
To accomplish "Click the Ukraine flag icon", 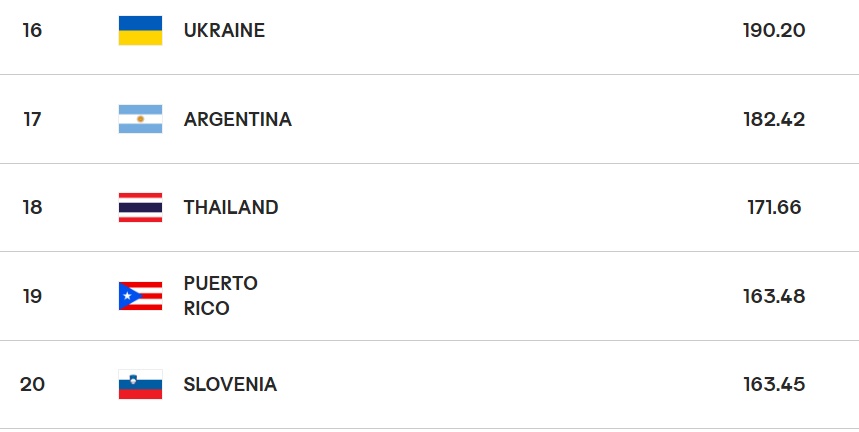I will pos(140,31).
